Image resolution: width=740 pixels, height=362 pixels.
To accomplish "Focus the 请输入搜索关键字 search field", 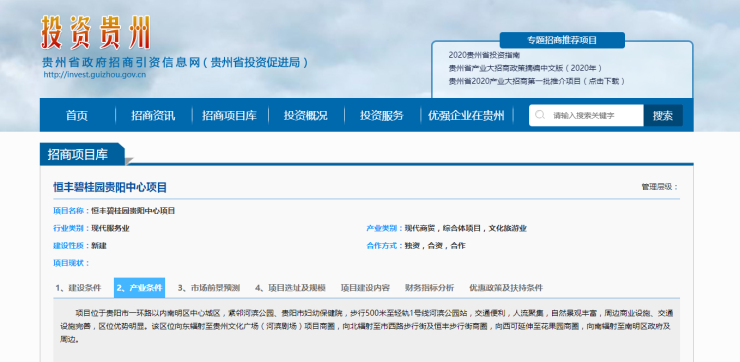I will [586, 115].
